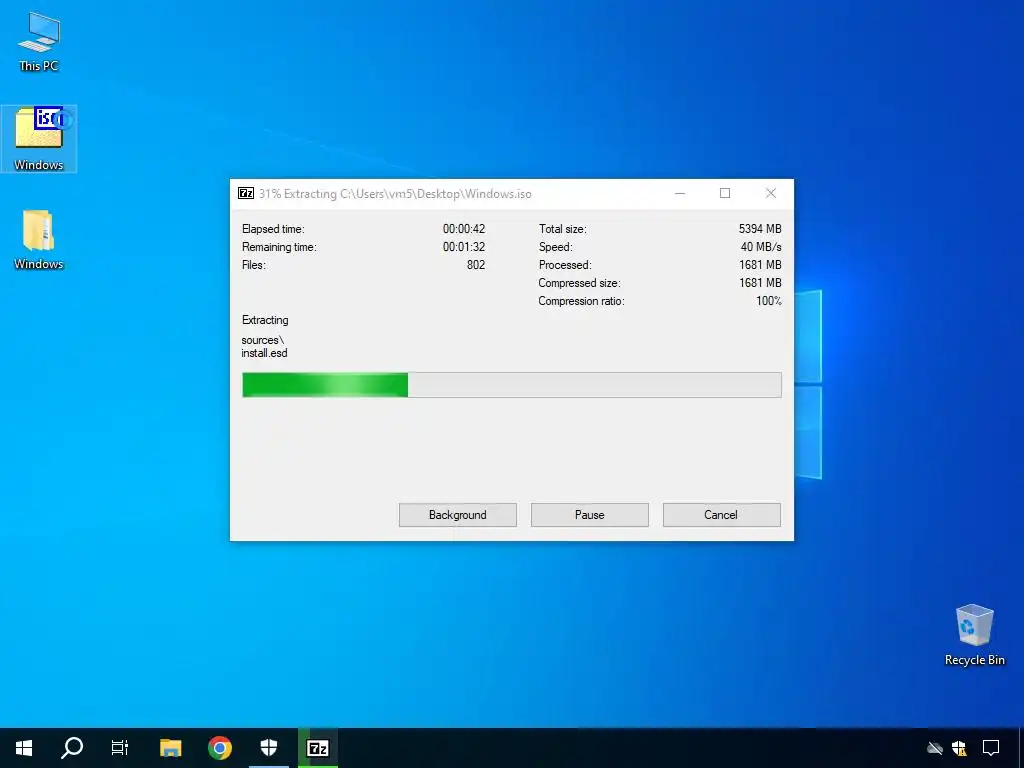Screen dimensions: 1024x768
Task: Open the Action Center notifications
Action: tap(991, 748)
